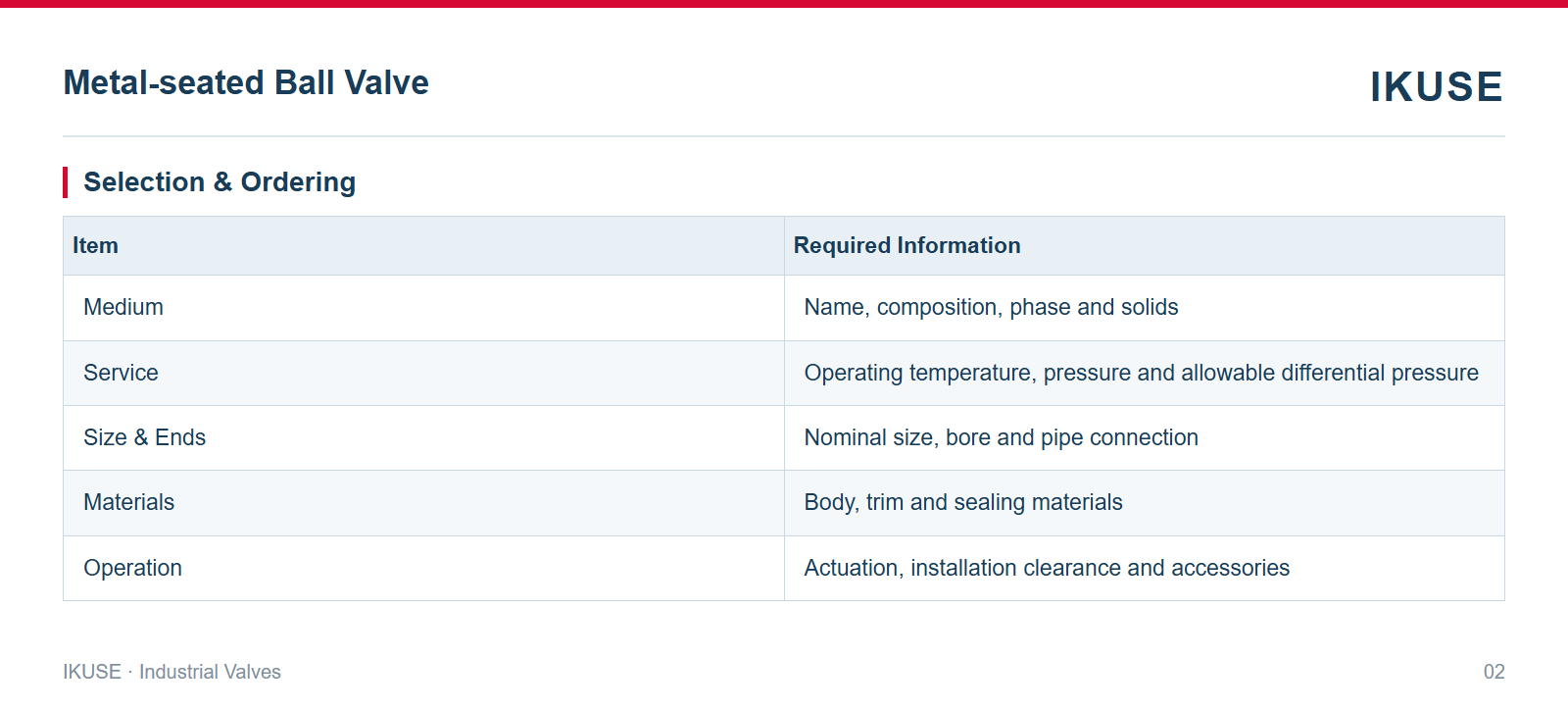Select the Size & Ends row cell
The width and height of the screenshot is (1568, 710).
[423, 438]
